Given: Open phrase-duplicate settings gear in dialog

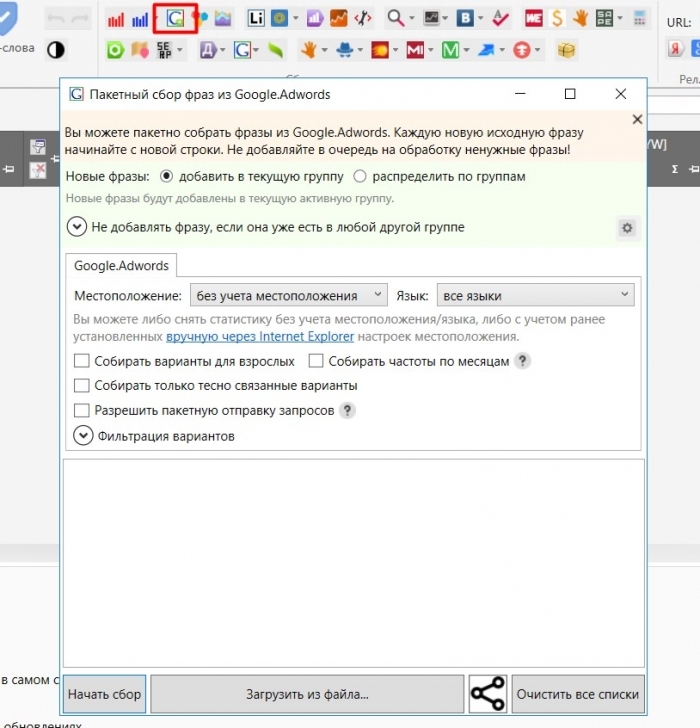Looking at the screenshot, I should (x=628, y=228).
